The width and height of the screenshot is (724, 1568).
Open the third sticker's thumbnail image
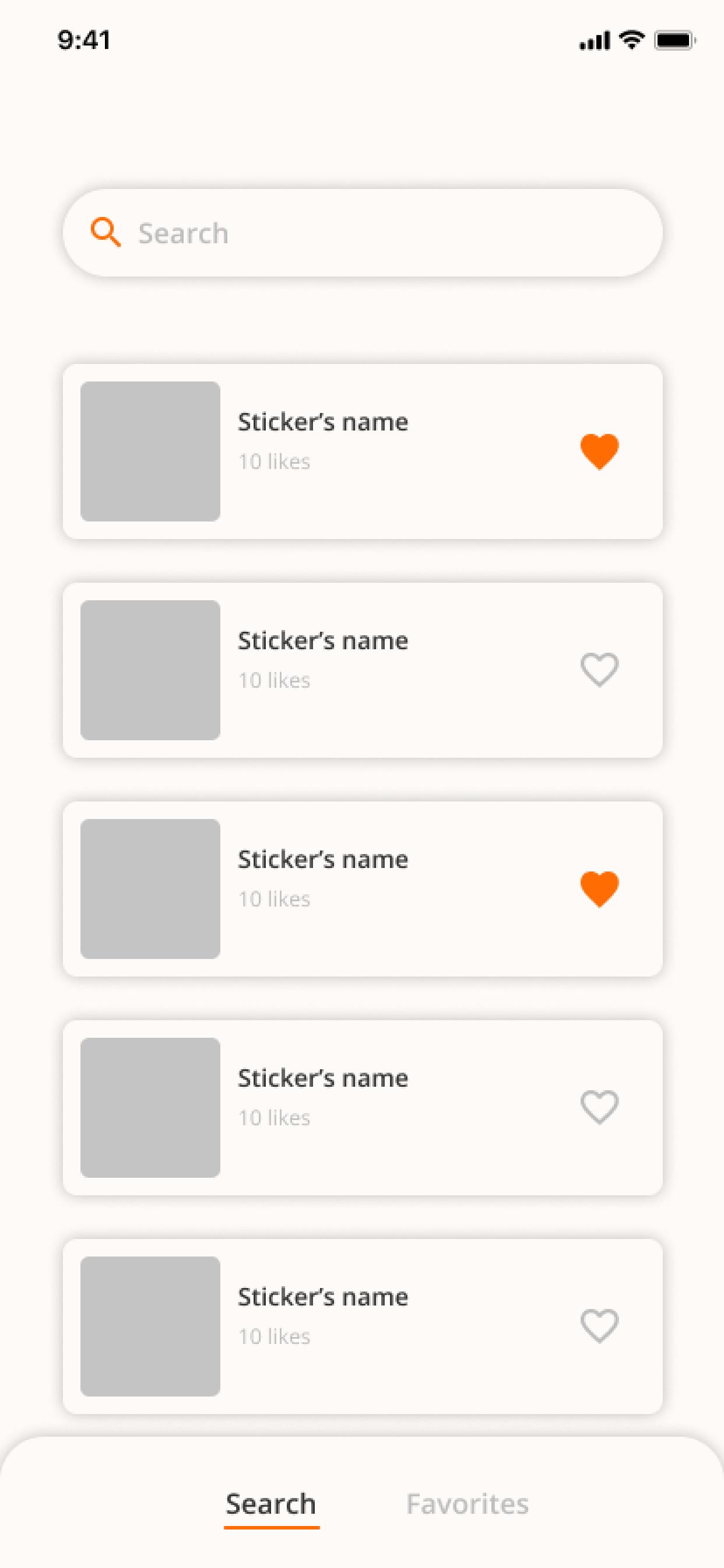150,890
